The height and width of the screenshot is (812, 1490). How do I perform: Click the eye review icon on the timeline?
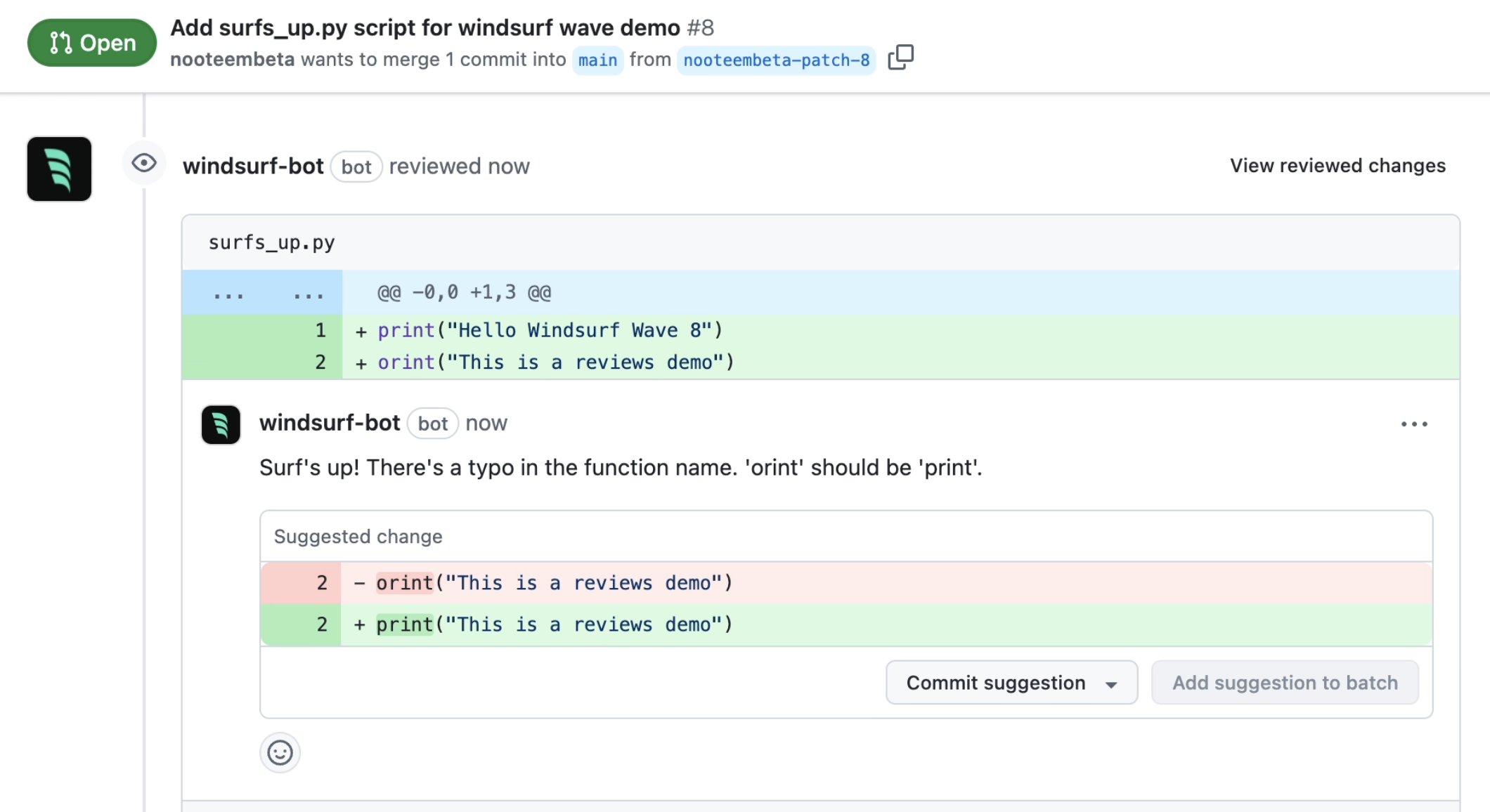pos(144,164)
